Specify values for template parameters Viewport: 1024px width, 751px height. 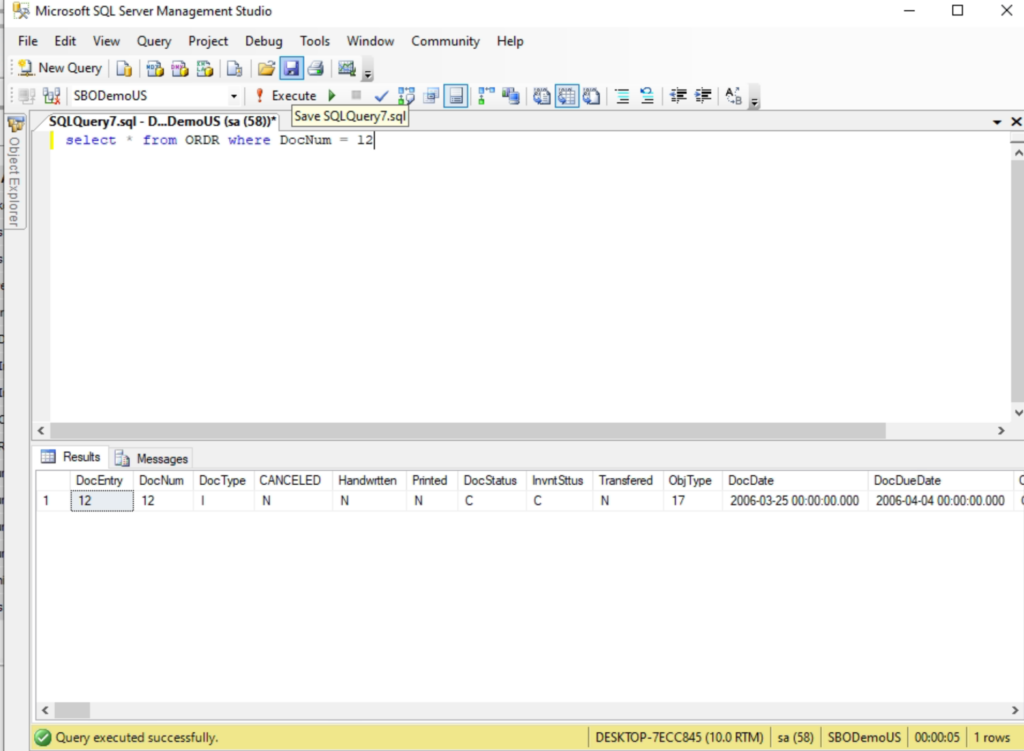click(x=733, y=96)
